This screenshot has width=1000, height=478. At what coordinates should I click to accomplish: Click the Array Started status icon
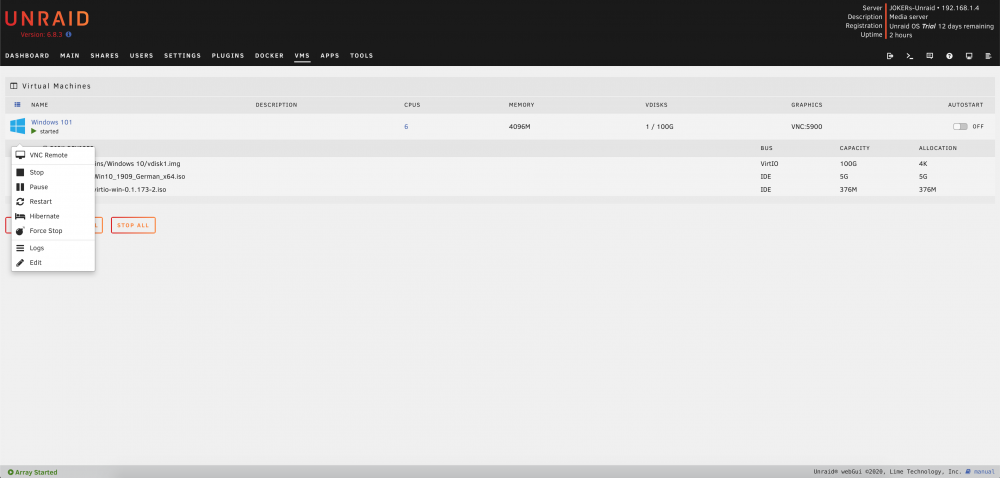[x=11, y=472]
